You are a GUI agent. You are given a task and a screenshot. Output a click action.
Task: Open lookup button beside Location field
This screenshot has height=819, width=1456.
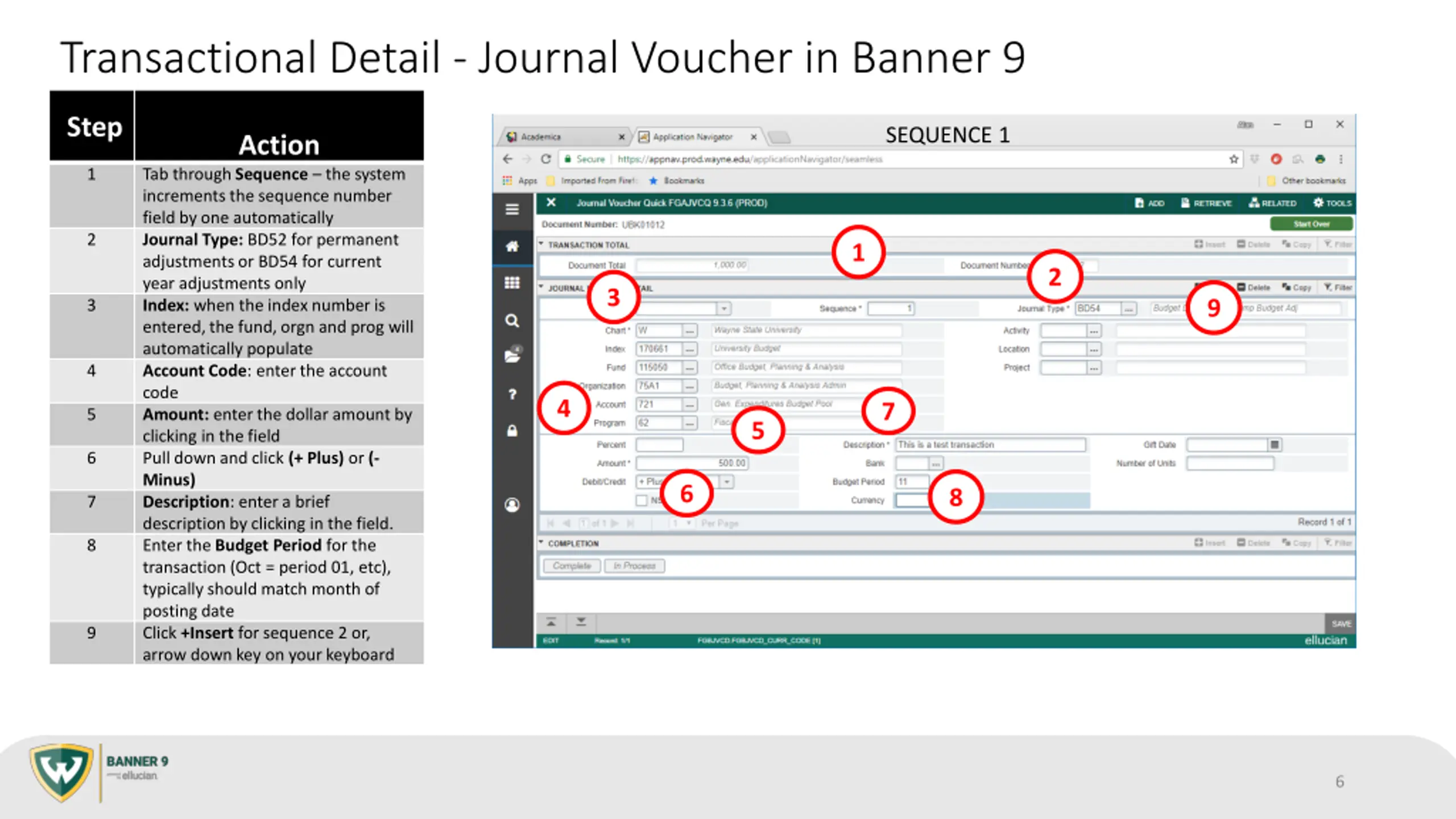1094,349
